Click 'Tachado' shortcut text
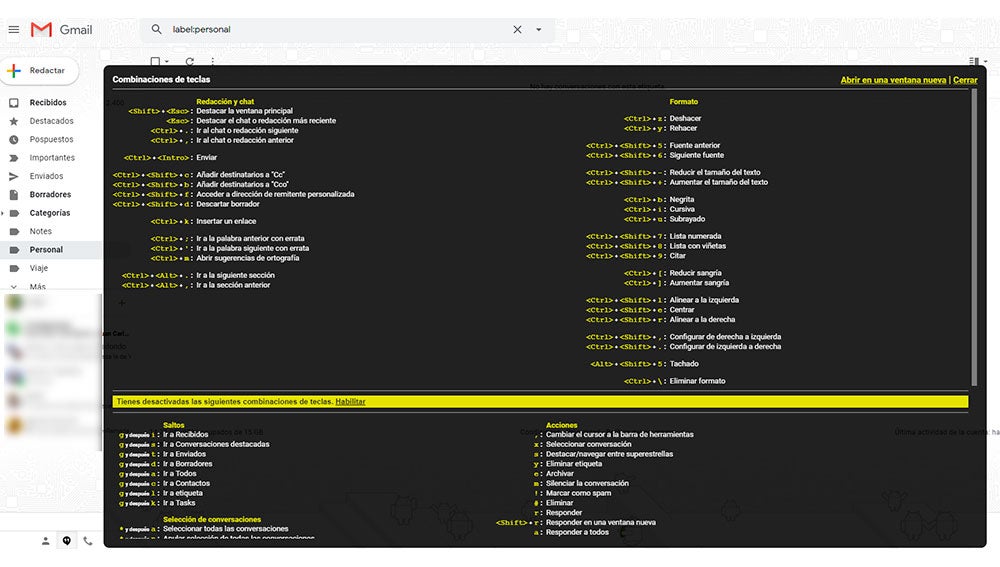 point(684,364)
